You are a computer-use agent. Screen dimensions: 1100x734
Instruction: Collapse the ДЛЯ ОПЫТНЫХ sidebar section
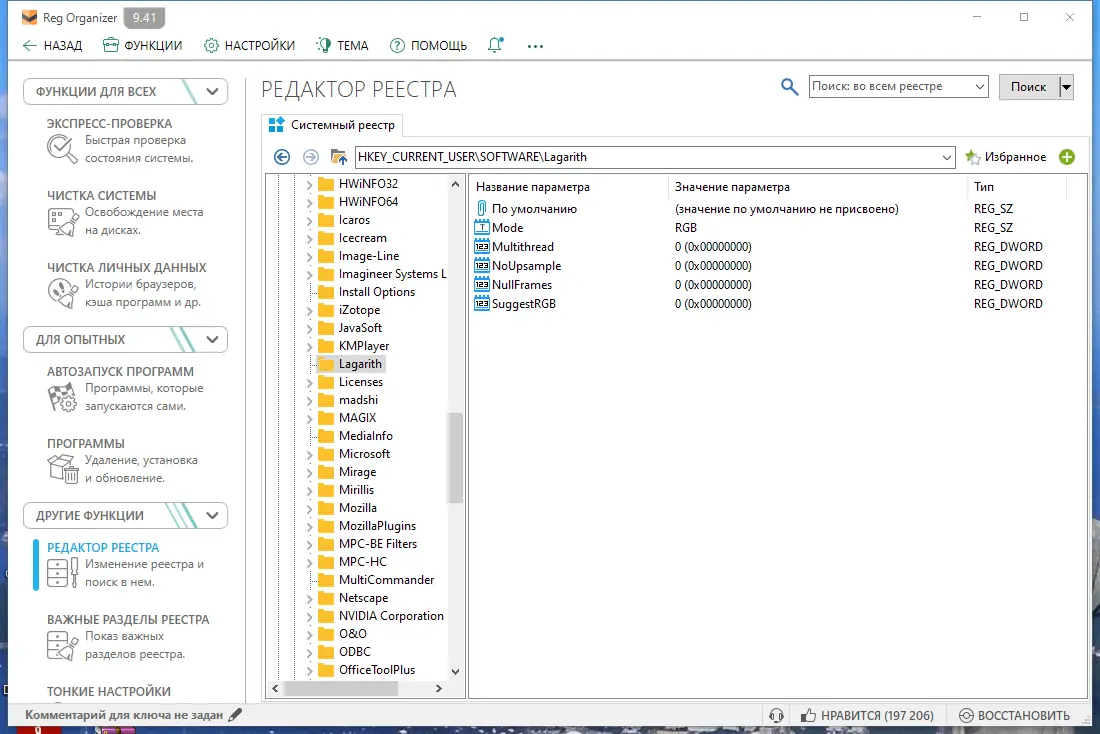(x=211, y=339)
